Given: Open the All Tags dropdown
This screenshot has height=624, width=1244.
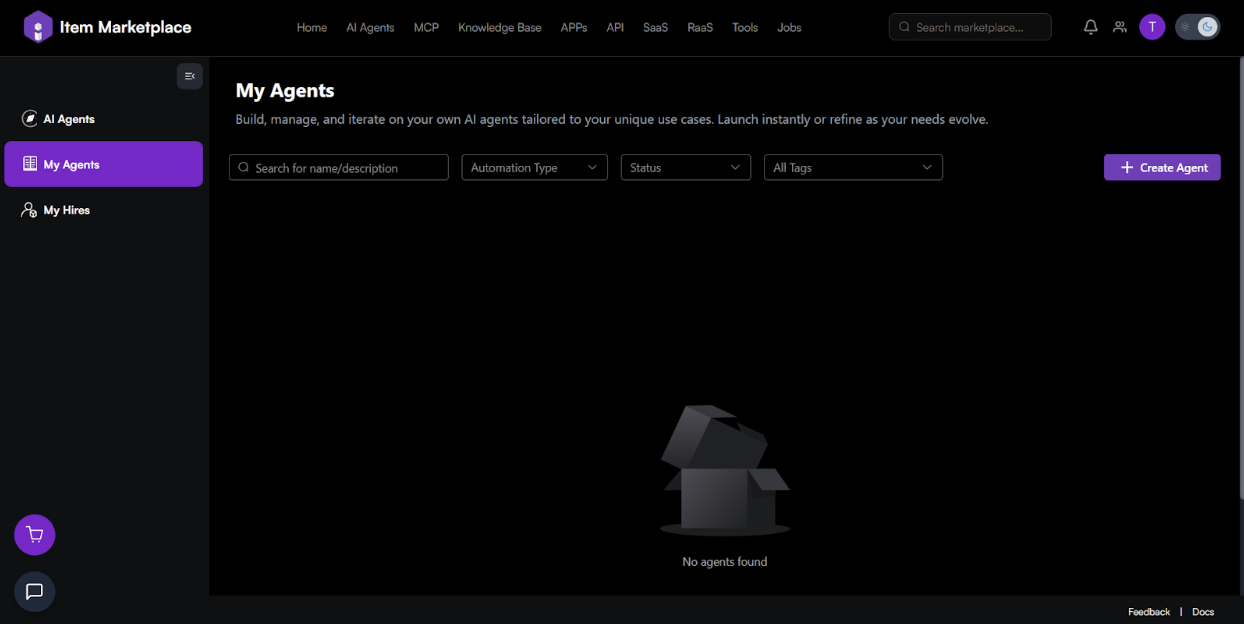Looking at the screenshot, I should click(852, 168).
